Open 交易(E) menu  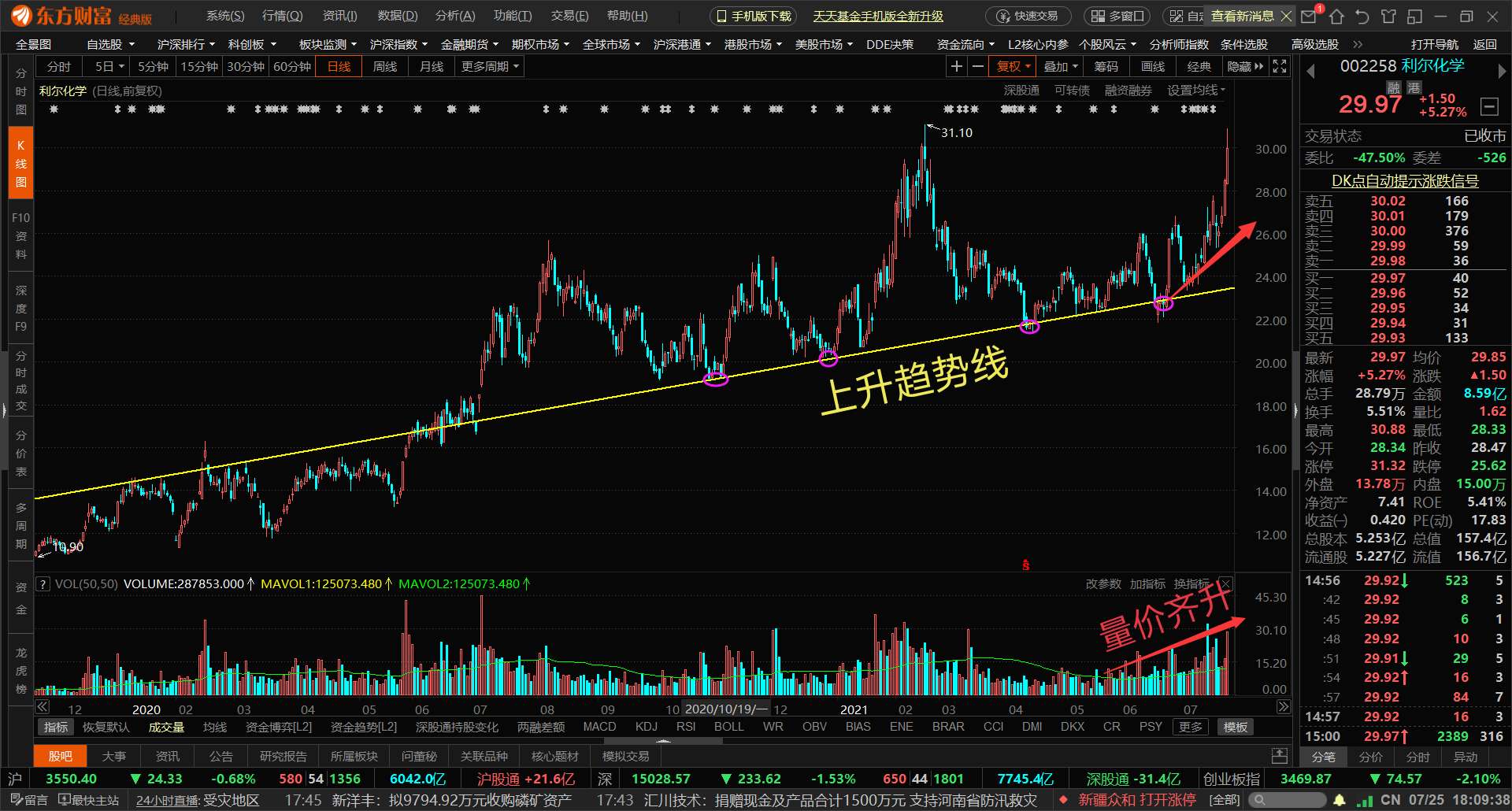tap(569, 16)
